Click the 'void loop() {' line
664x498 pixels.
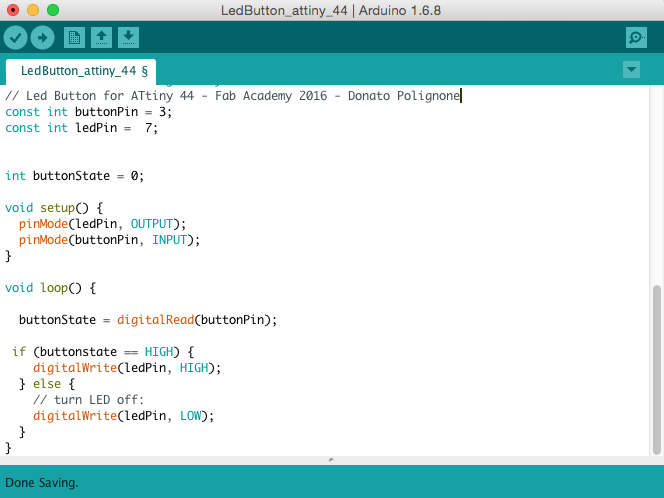coord(50,288)
